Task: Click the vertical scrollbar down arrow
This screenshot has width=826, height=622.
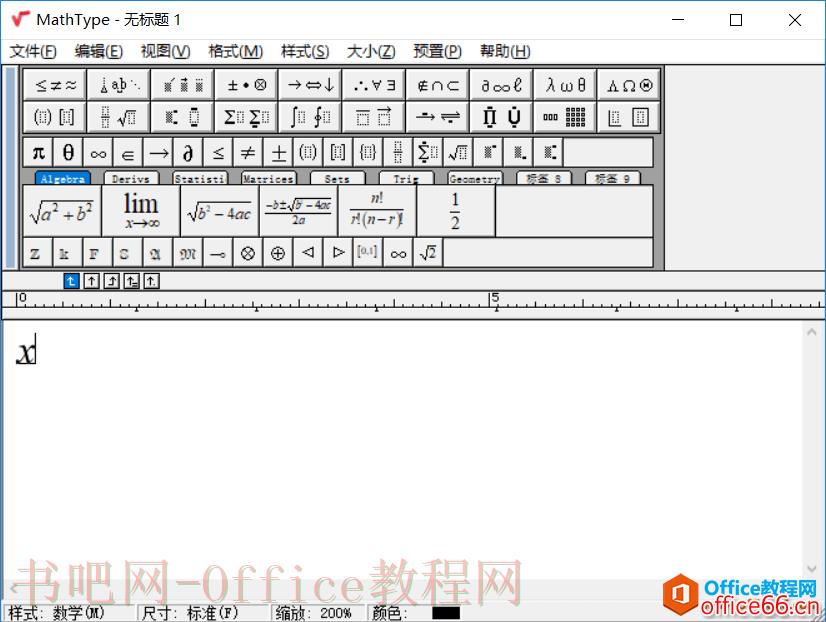Action: [x=811, y=569]
